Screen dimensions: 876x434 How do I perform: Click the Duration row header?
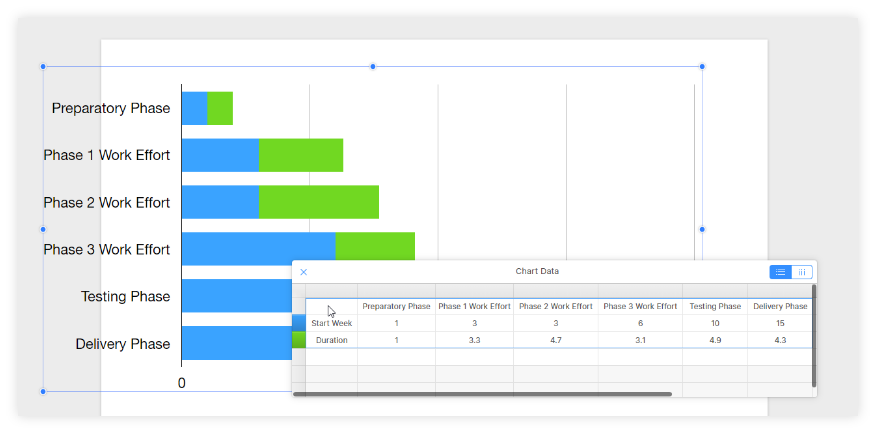pyautogui.click(x=331, y=340)
